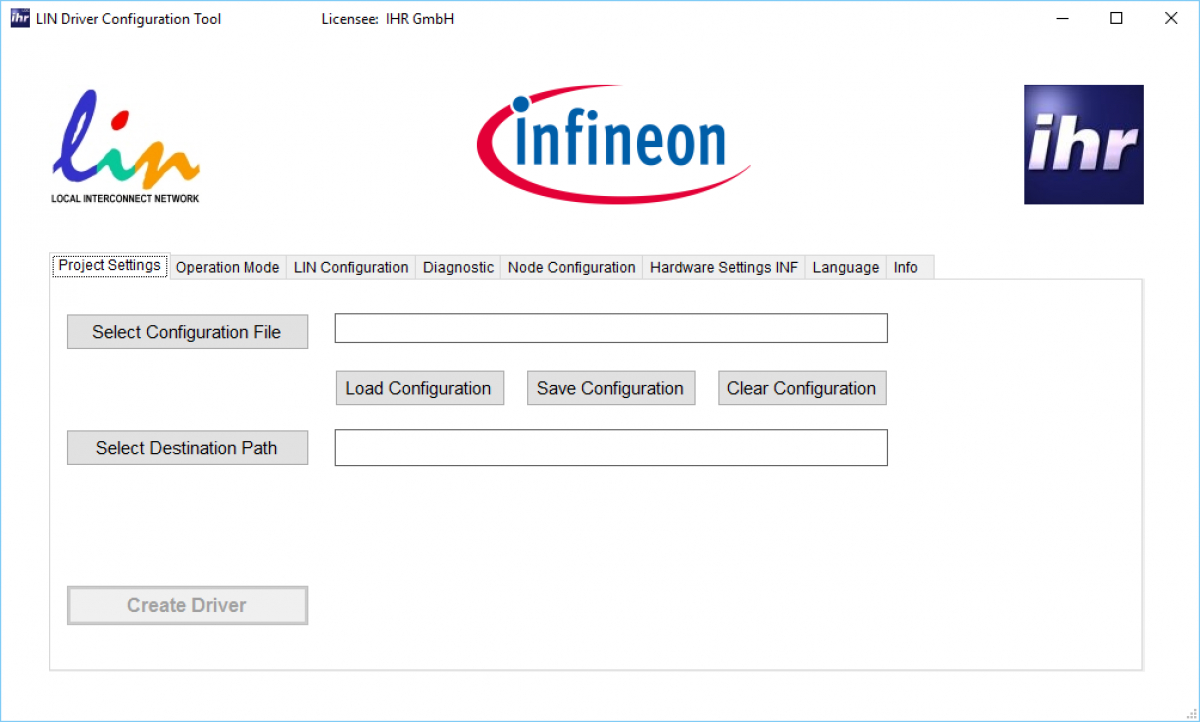The height and width of the screenshot is (722, 1200).
Task: Open the Operation Mode tab
Action: [227, 268]
